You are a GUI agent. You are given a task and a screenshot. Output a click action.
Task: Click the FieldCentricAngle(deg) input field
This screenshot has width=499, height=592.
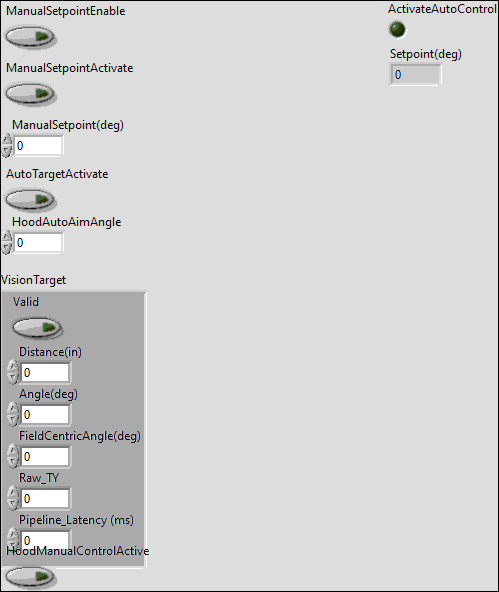(45, 456)
